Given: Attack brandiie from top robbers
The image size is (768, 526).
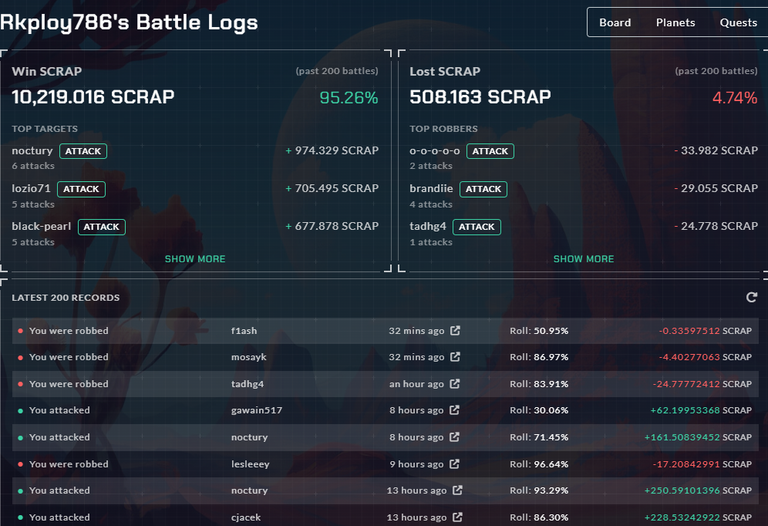Looking at the screenshot, I should click(483, 189).
